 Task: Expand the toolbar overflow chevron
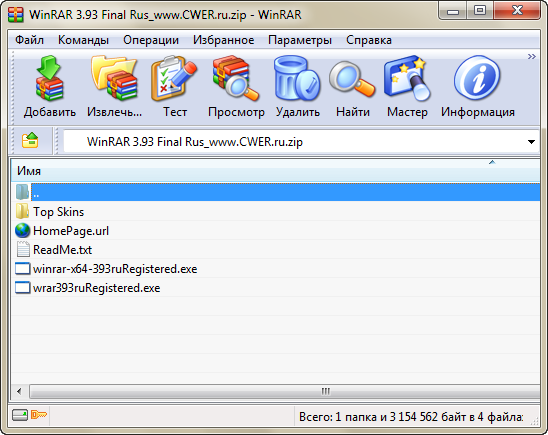point(532,57)
